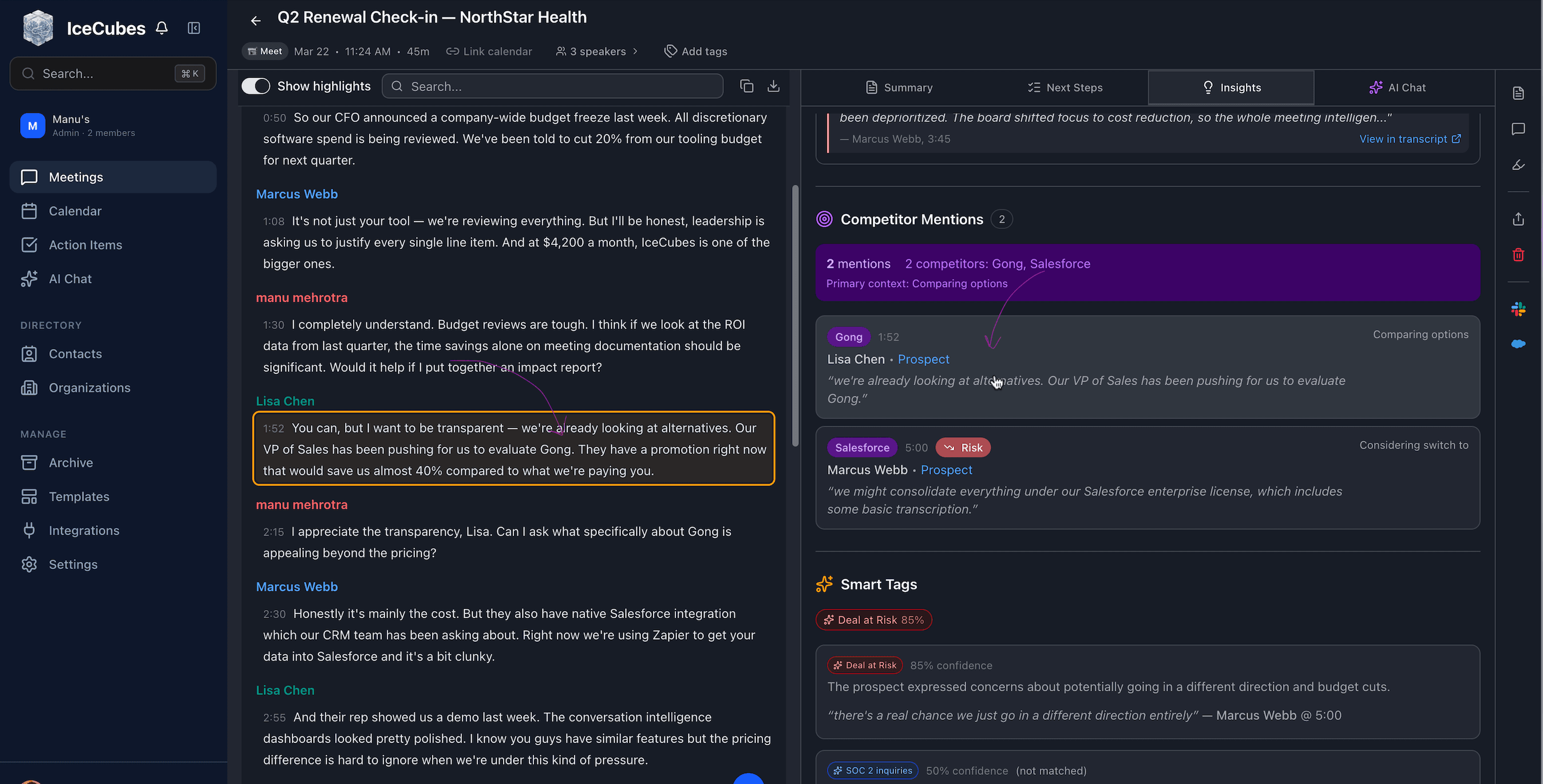Expand the 3 speakers list

tap(596, 51)
